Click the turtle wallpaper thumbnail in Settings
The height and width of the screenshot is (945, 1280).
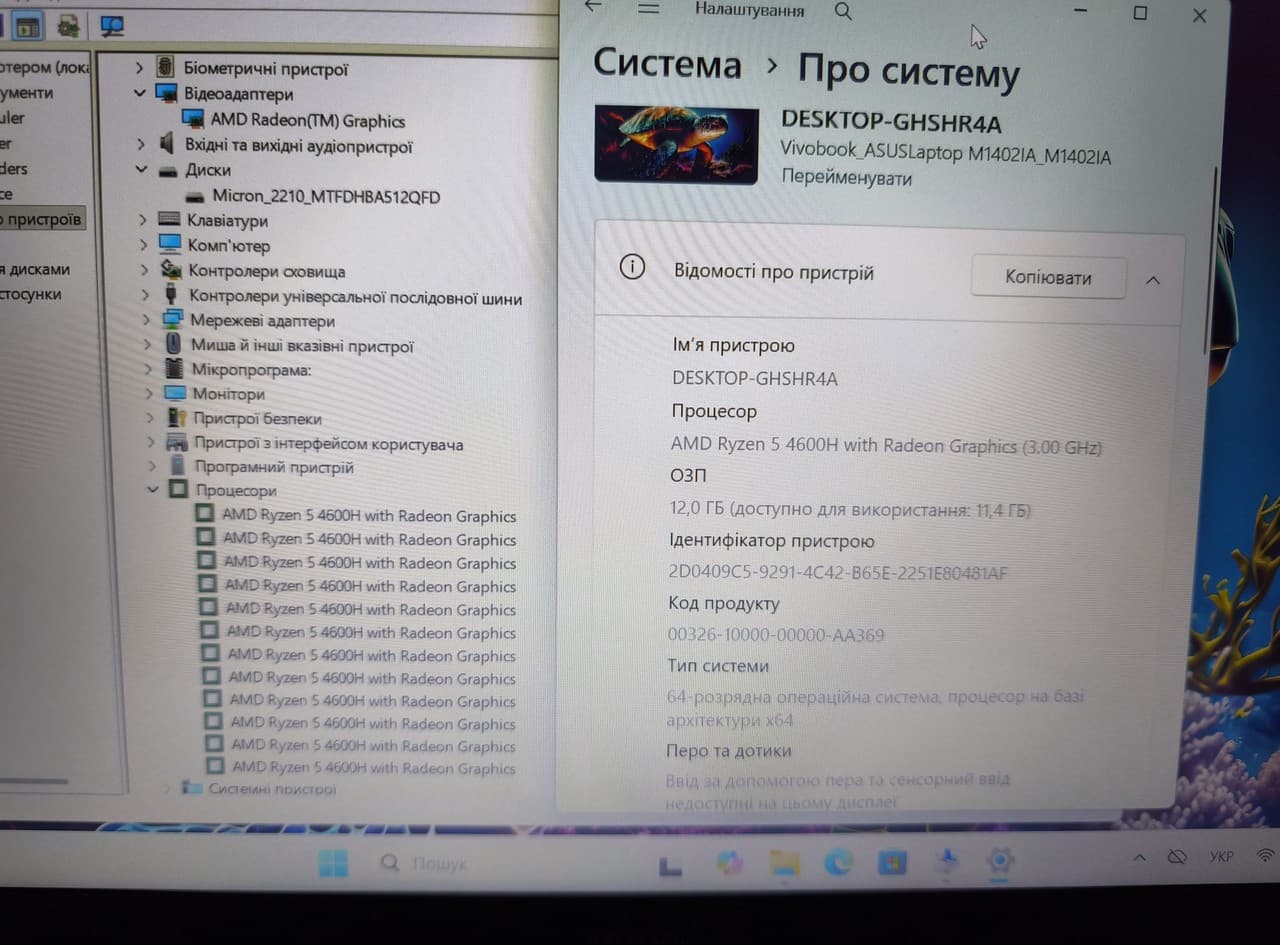click(676, 143)
